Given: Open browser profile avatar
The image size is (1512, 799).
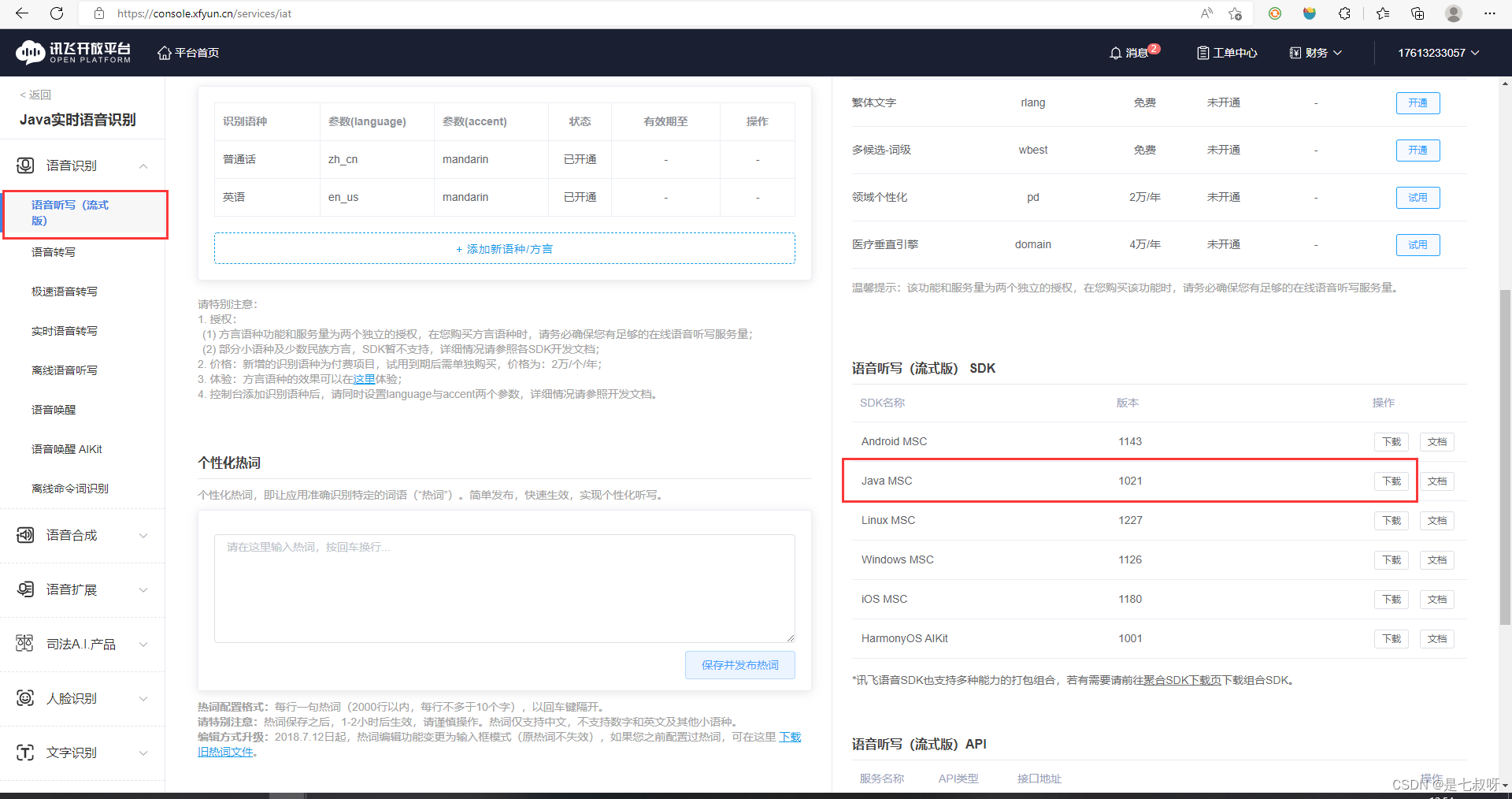Looking at the screenshot, I should 1454,13.
